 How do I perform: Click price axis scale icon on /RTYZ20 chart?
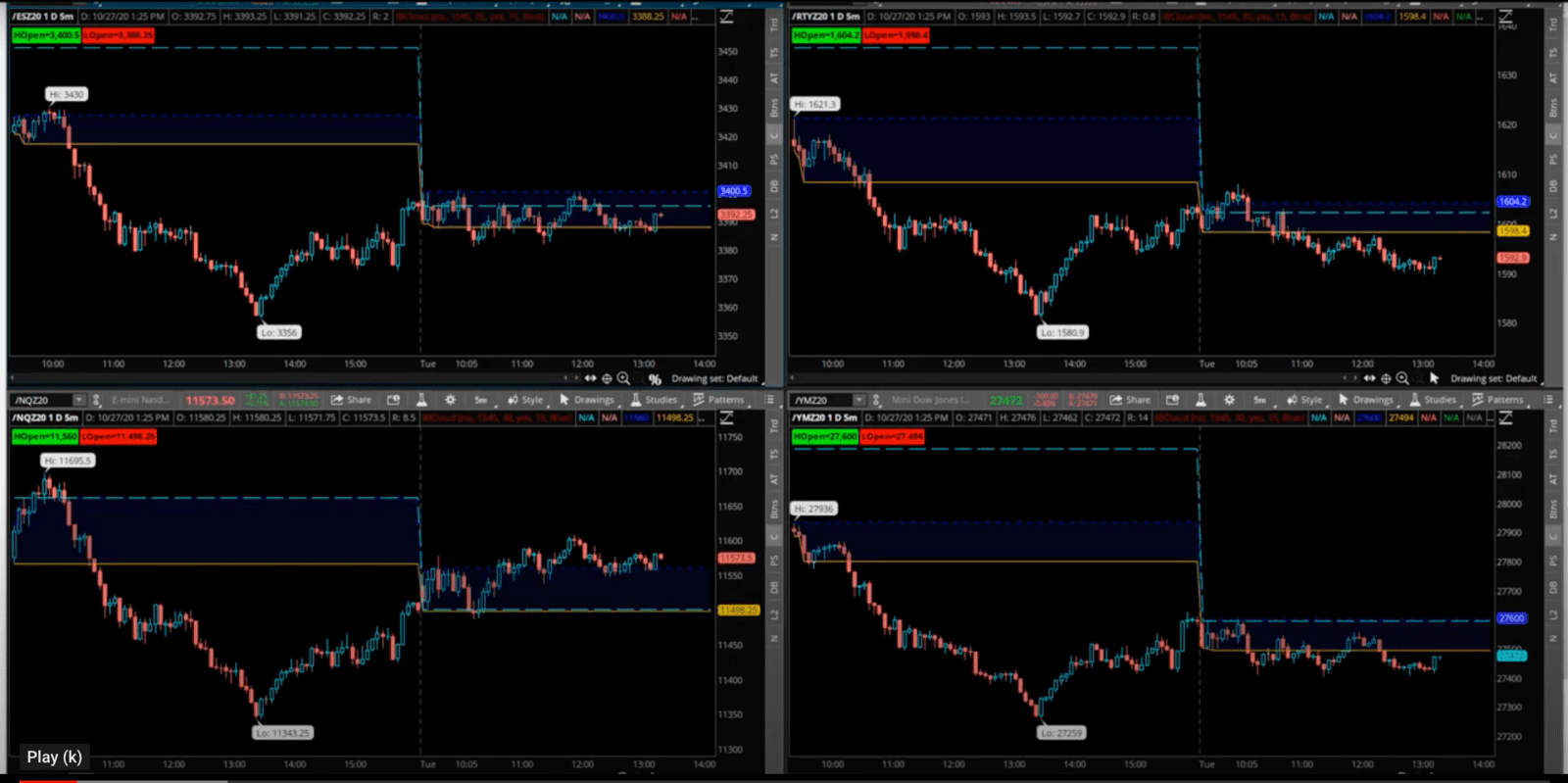pos(1505,17)
